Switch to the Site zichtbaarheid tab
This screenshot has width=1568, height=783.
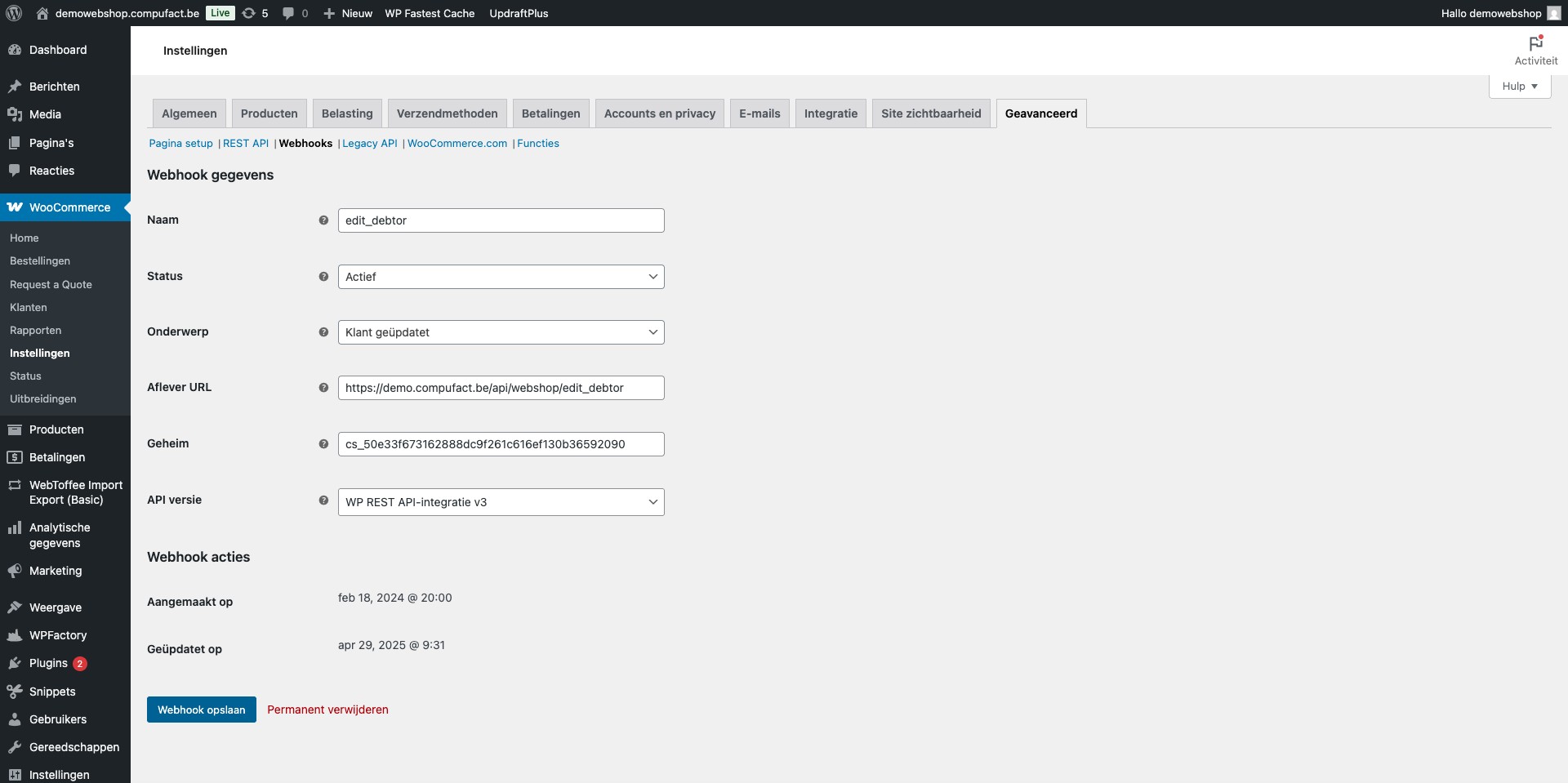pos(931,113)
